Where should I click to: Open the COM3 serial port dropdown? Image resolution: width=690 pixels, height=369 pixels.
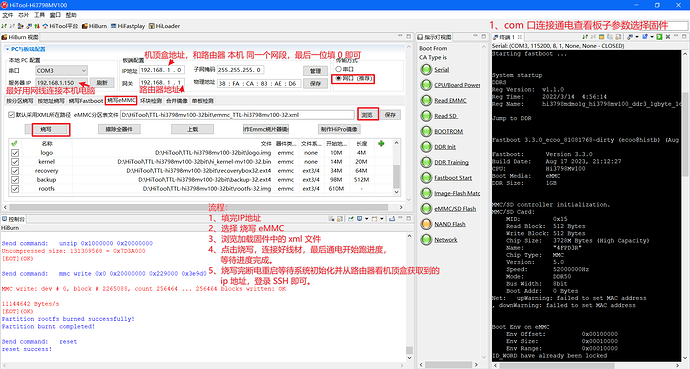click(x=61, y=70)
